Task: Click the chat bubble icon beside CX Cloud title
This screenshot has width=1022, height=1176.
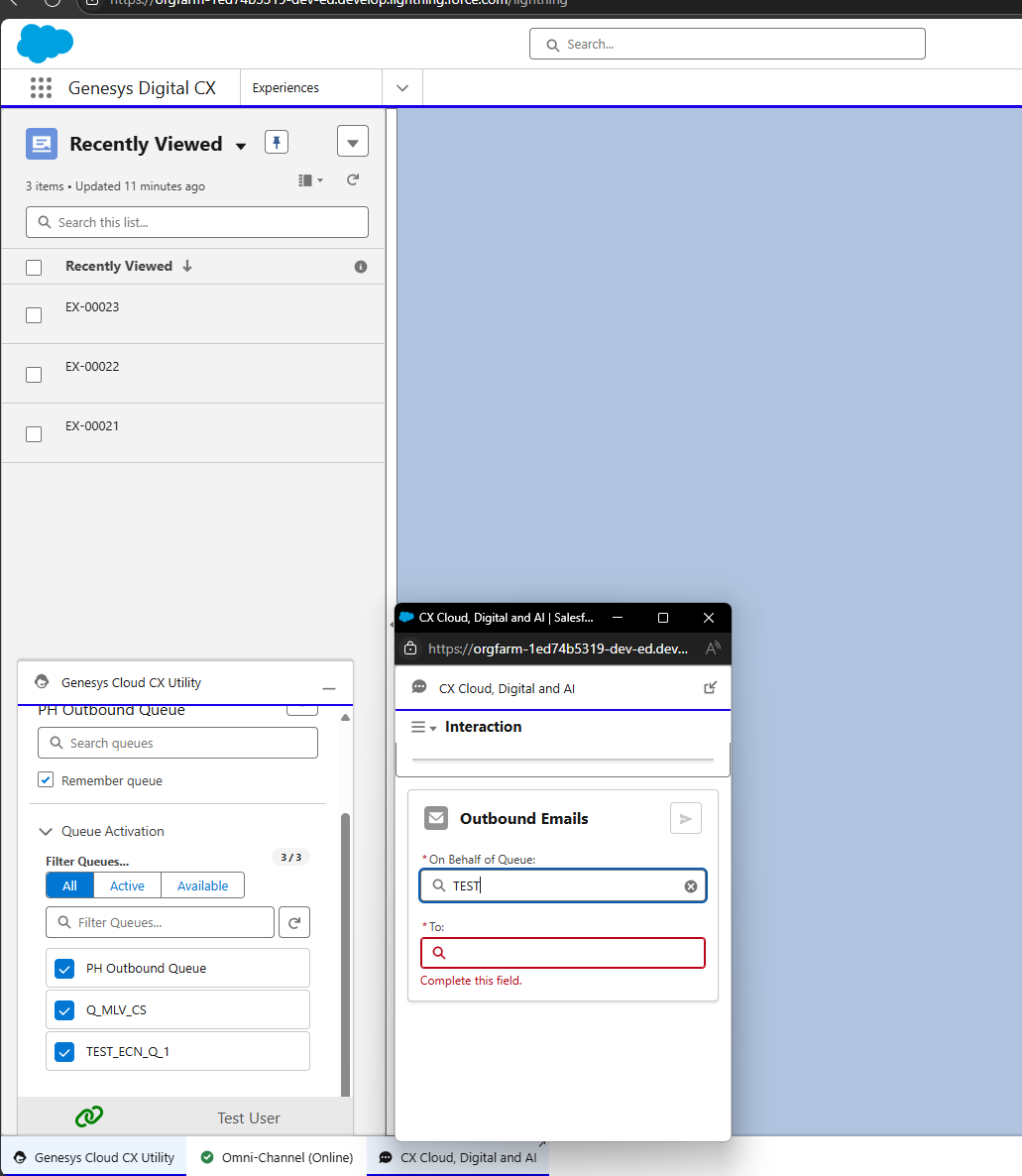Action: [x=419, y=687]
